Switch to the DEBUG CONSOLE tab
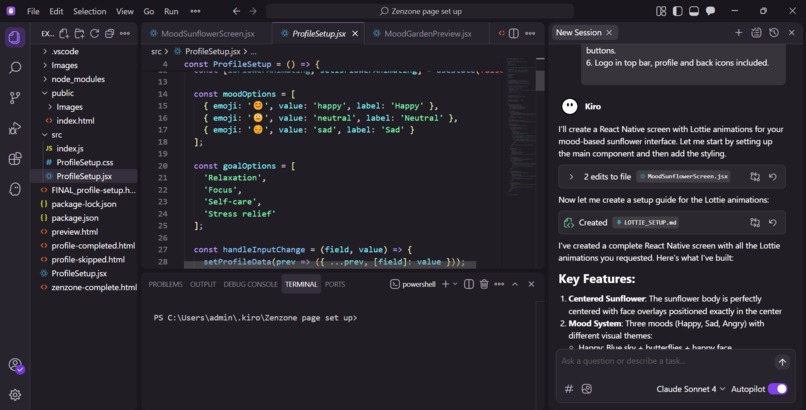Viewport: 806px width, 410px height. point(250,284)
